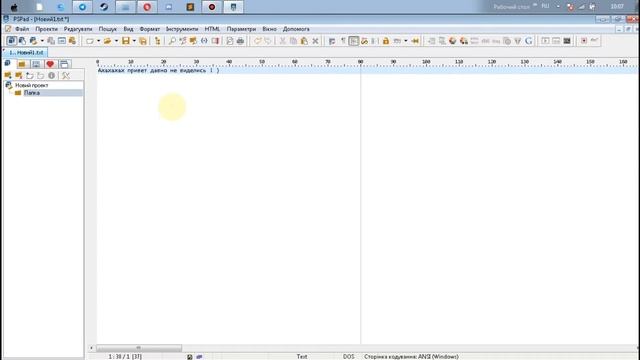
Task: Click the delete X icon
Action: point(315,41)
